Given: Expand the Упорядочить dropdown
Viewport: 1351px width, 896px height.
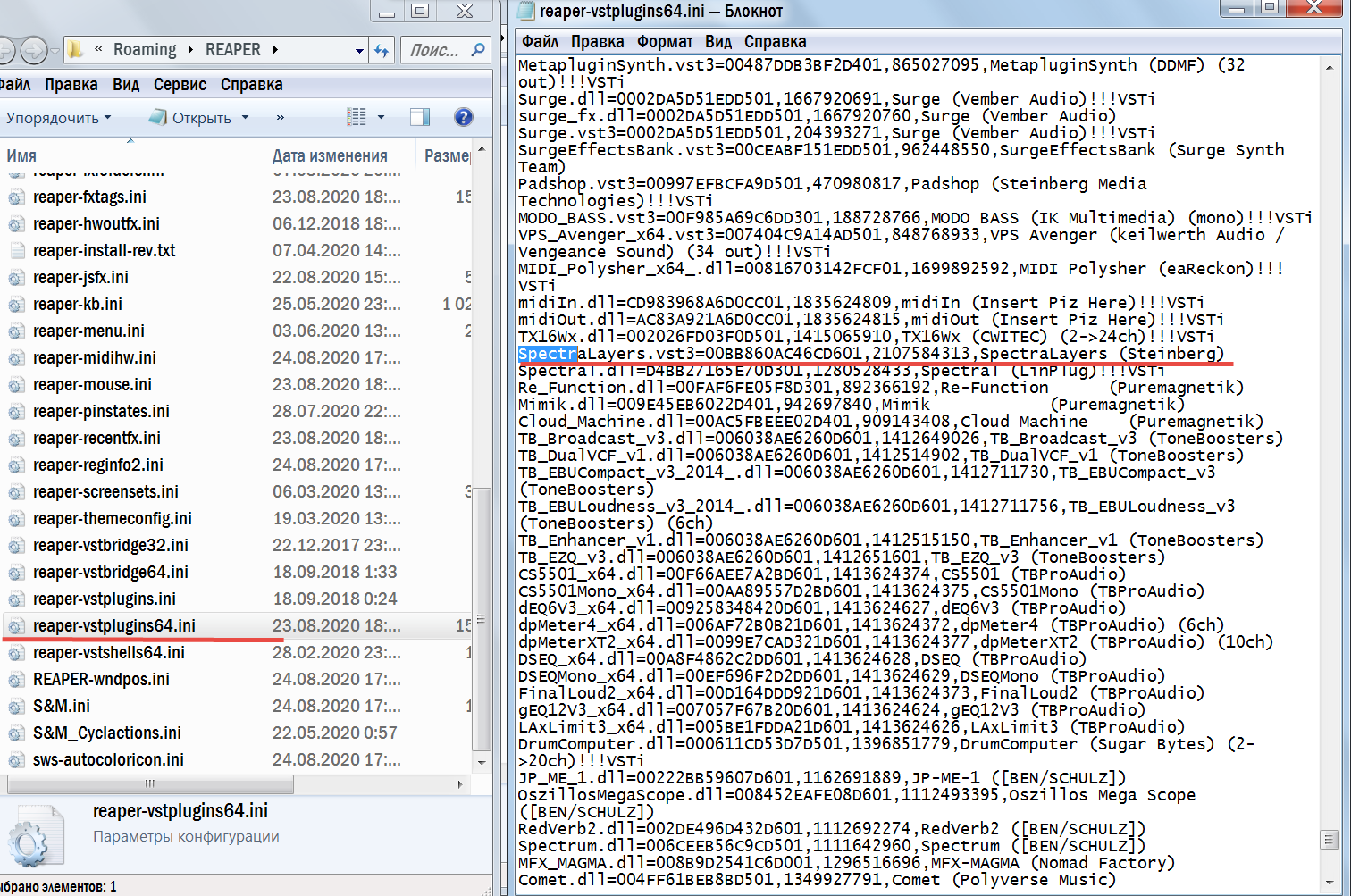Looking at the screenshot, I should click(59, 118).
